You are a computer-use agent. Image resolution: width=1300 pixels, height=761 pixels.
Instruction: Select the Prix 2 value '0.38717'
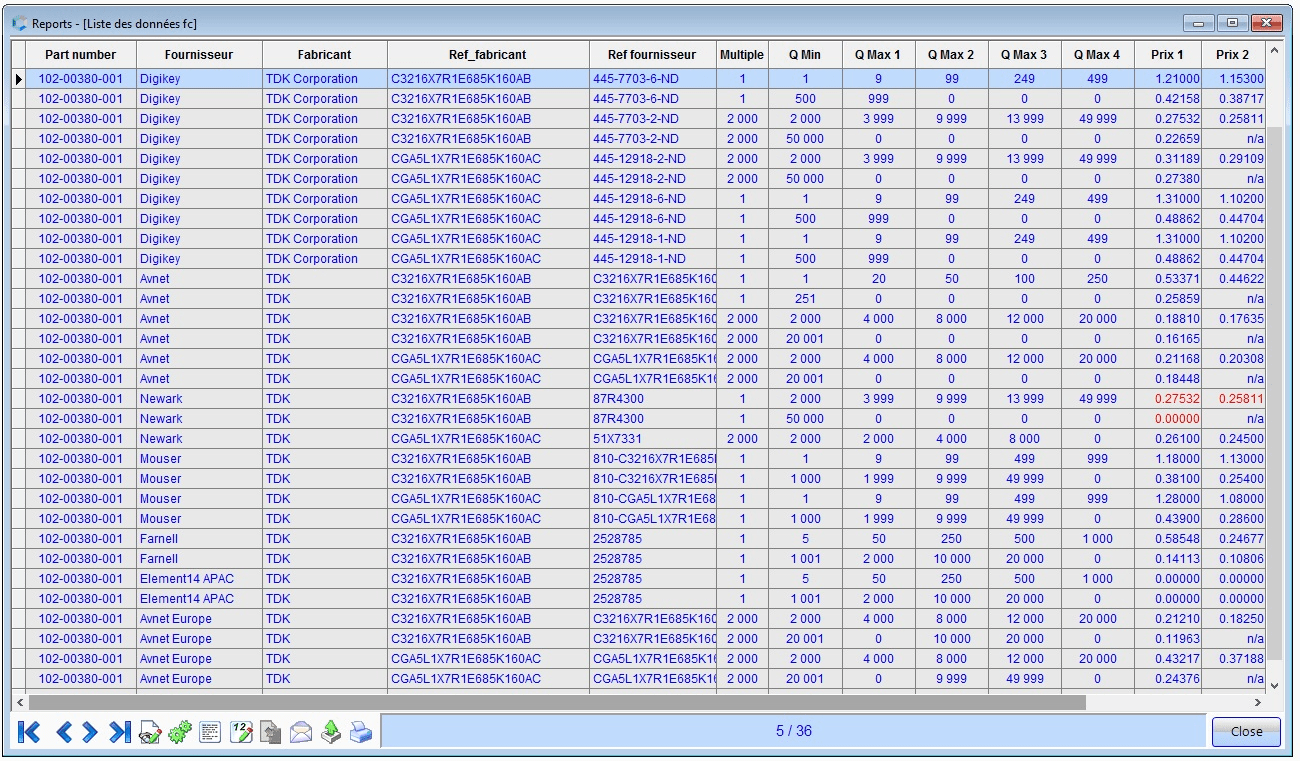(1233, 99)
